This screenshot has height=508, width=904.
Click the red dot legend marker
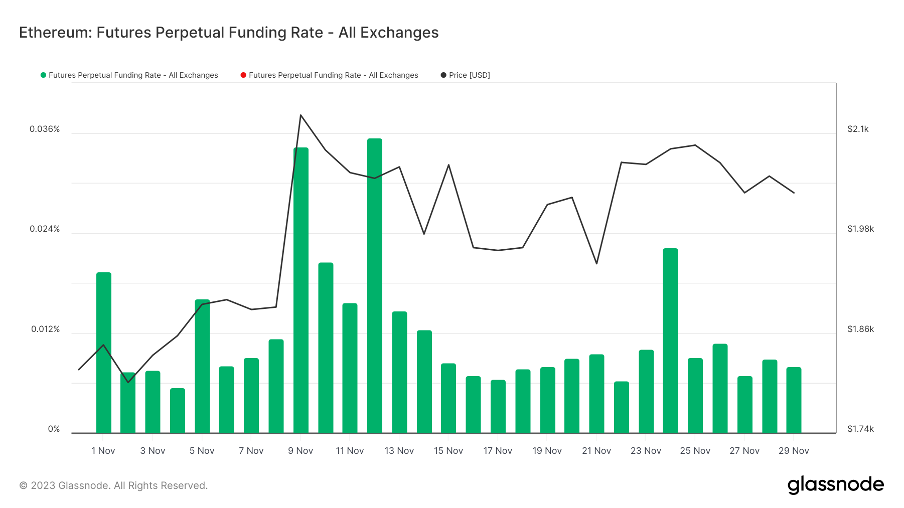[242, 75]
